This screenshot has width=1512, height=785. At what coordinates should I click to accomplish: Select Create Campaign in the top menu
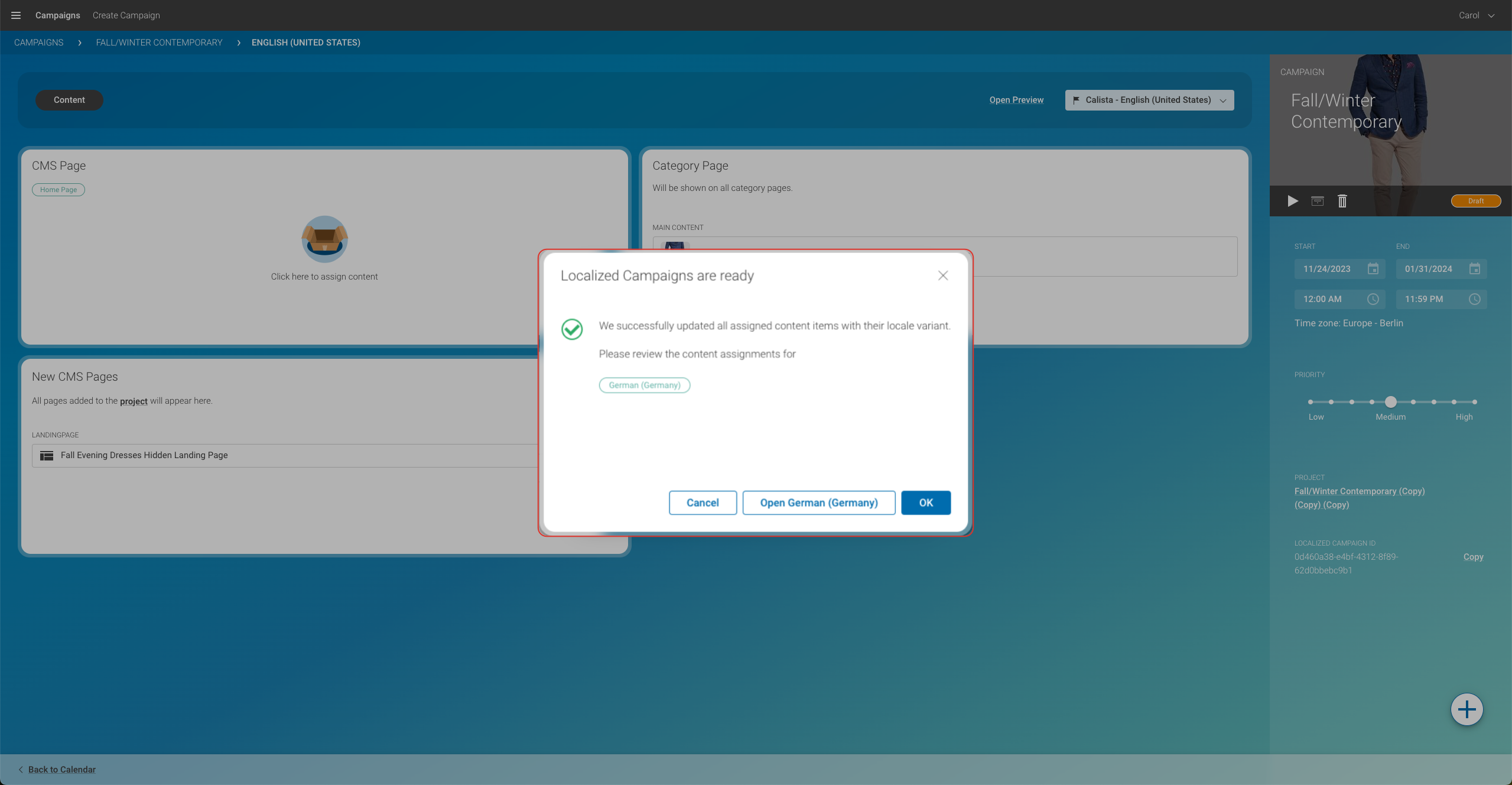(x=125, y=15)
